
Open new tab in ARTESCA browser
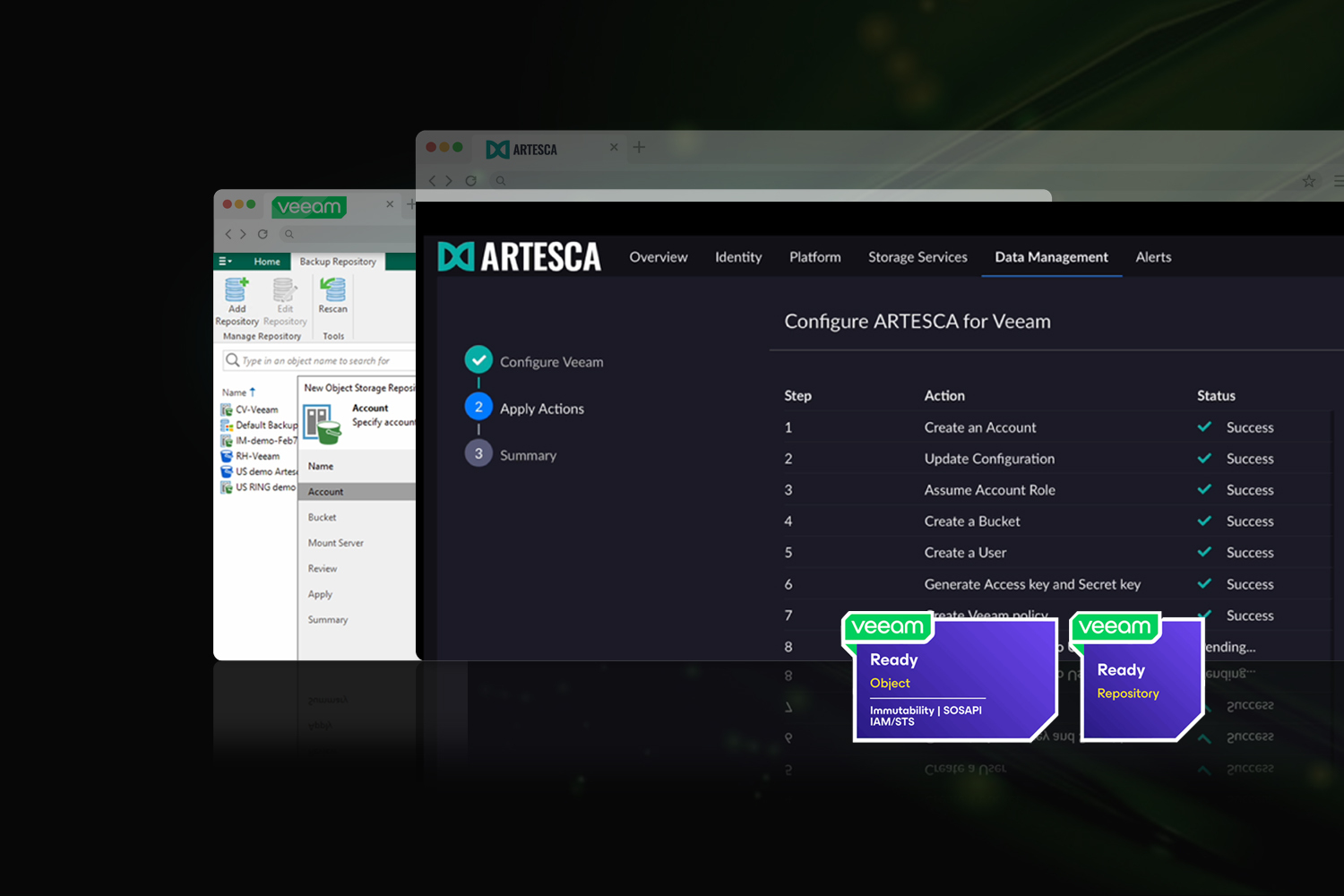click(x=639, y=147)
